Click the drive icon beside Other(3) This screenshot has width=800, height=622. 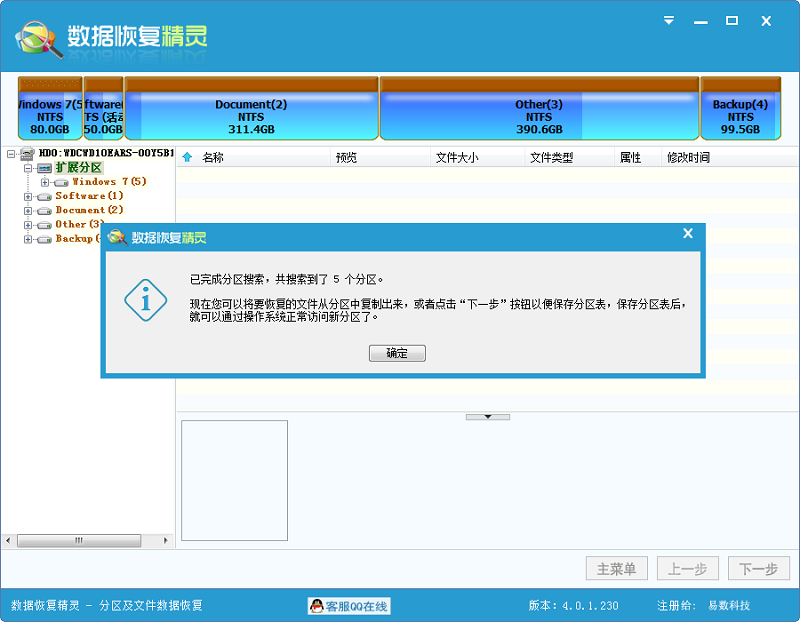[x=44, y=224]
